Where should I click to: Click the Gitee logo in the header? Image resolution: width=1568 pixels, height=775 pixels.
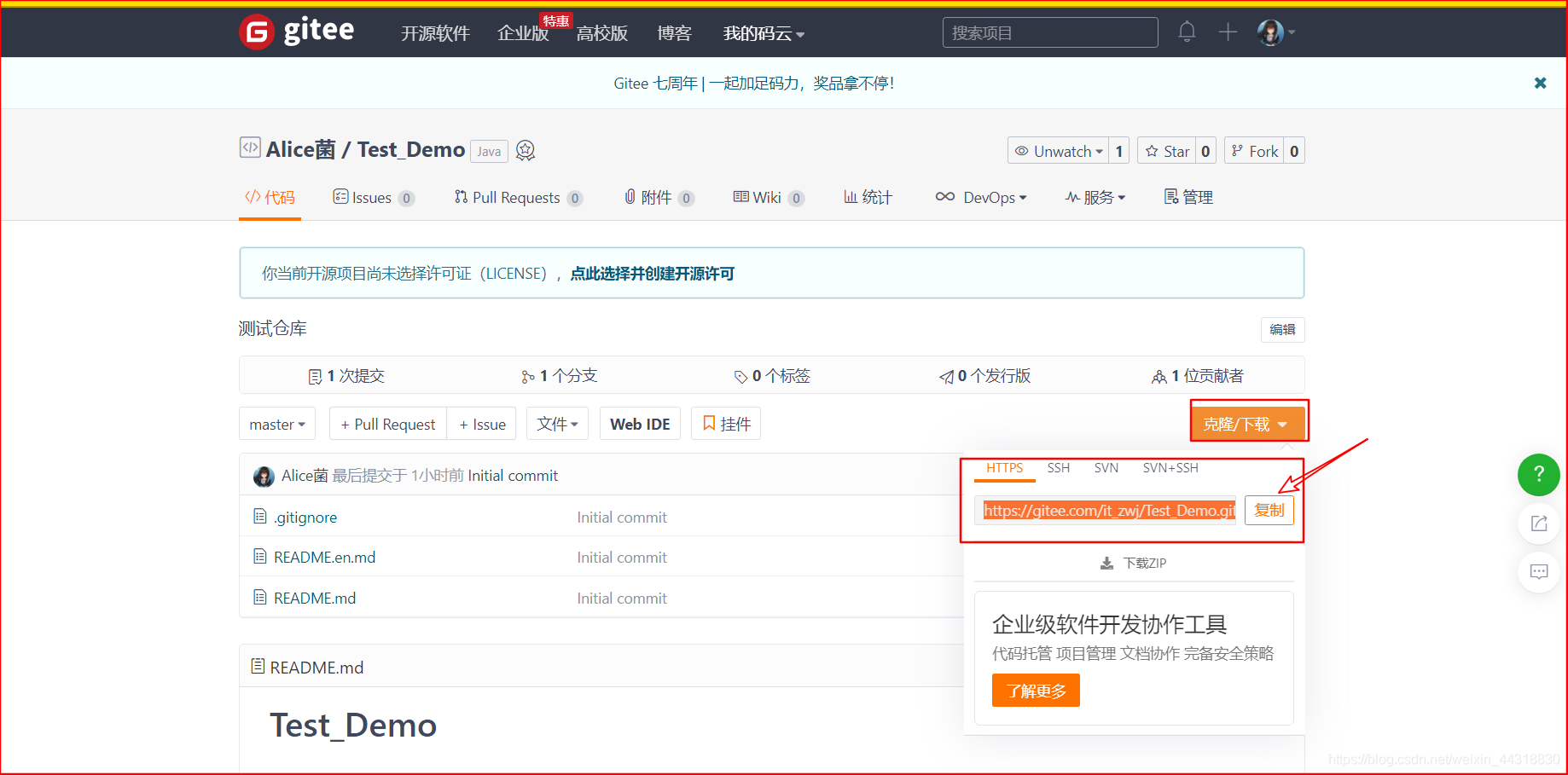click(x=297, y=32)
